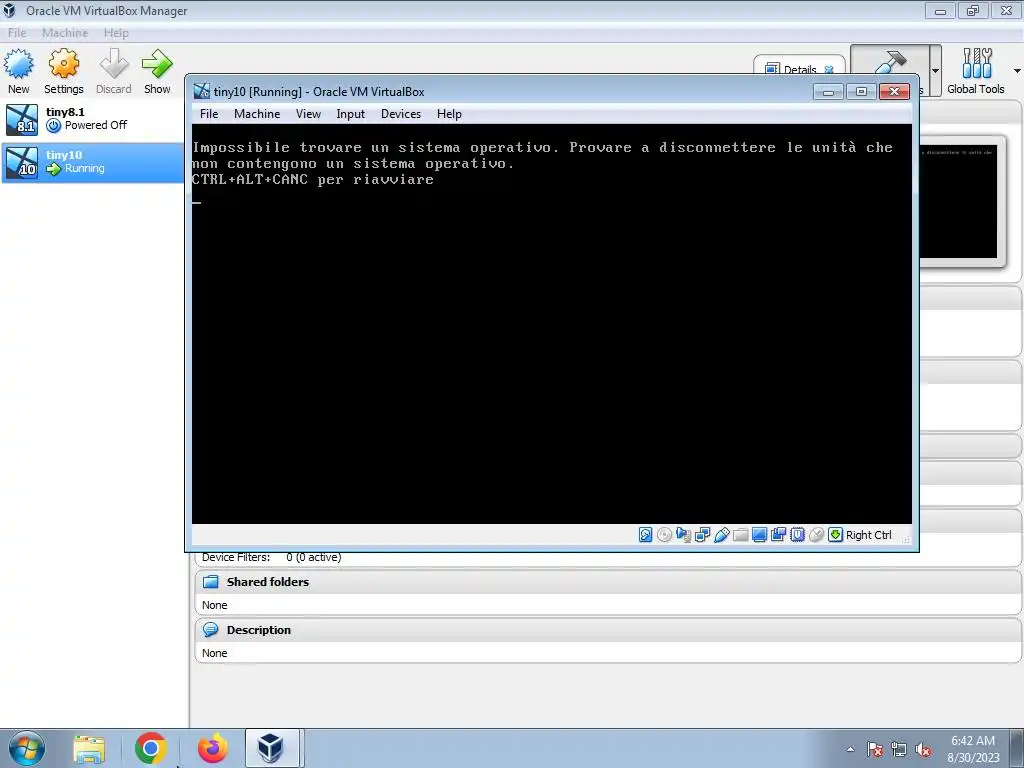Expand the Global Tools dropdown arrow
The height and width of the screenshot is (768, 1024).
point(1017,71)
